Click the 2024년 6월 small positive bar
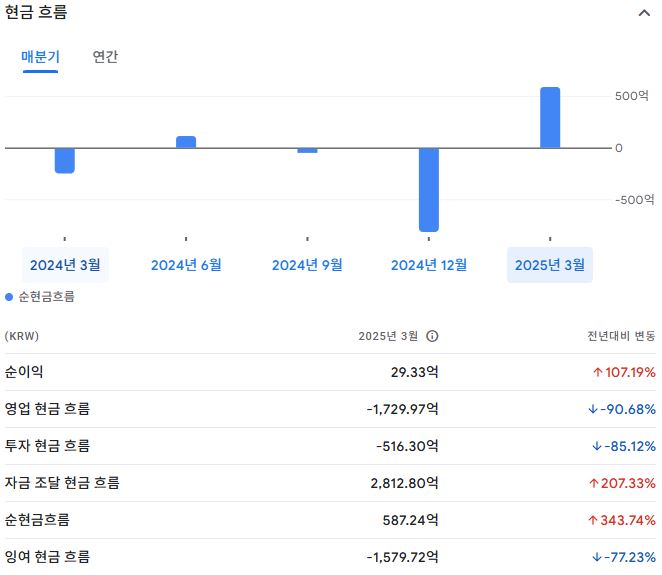Image resolution: width=662 pixels, height=575 pixels. [x=186, y=142]
